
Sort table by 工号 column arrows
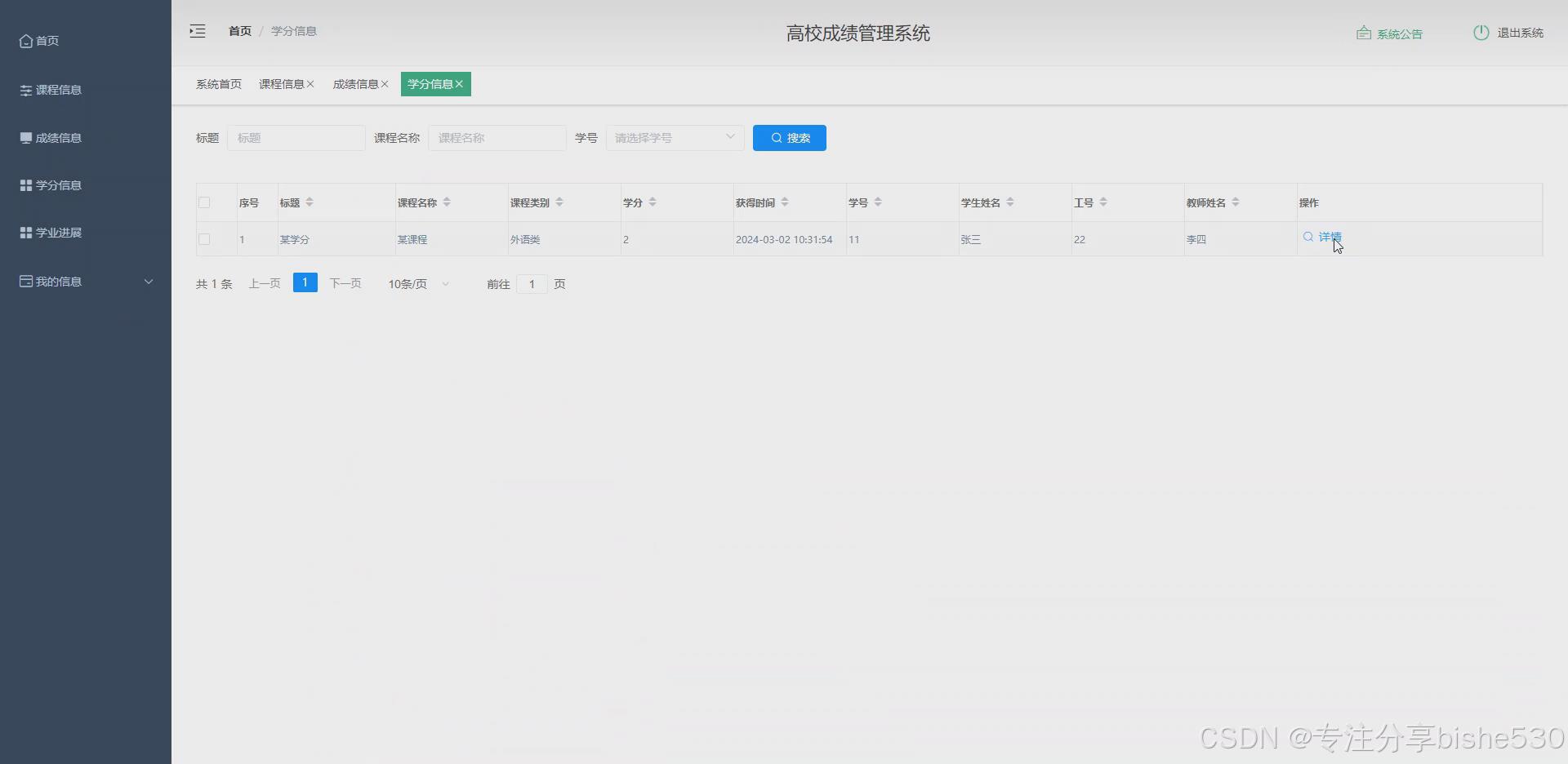pyautogui.click(x=1103, y=202)
